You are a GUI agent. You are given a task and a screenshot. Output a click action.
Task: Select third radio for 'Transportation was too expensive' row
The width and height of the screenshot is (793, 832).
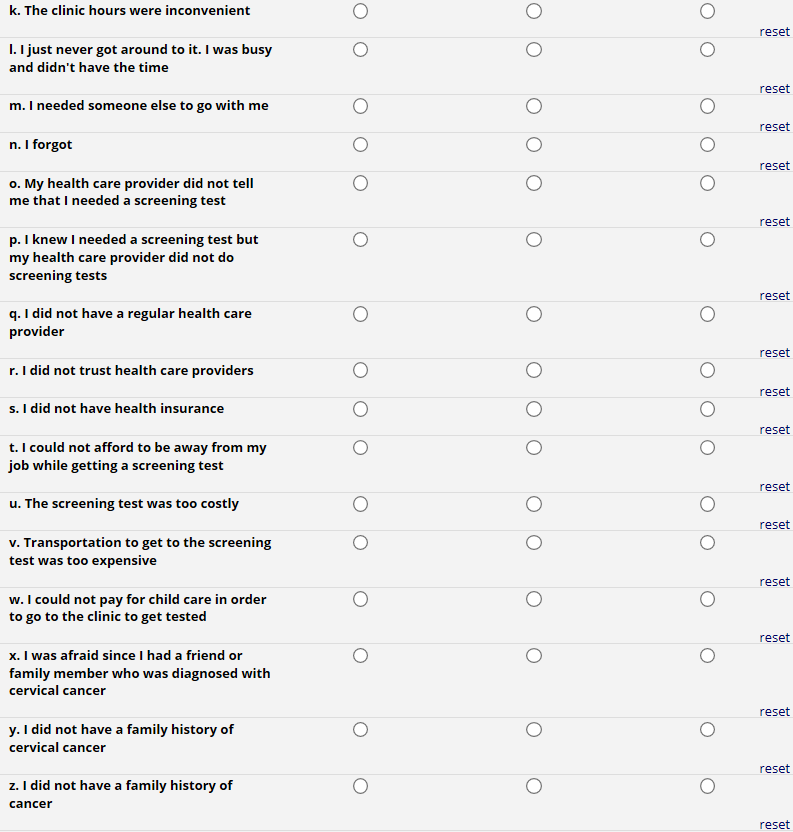707,543
